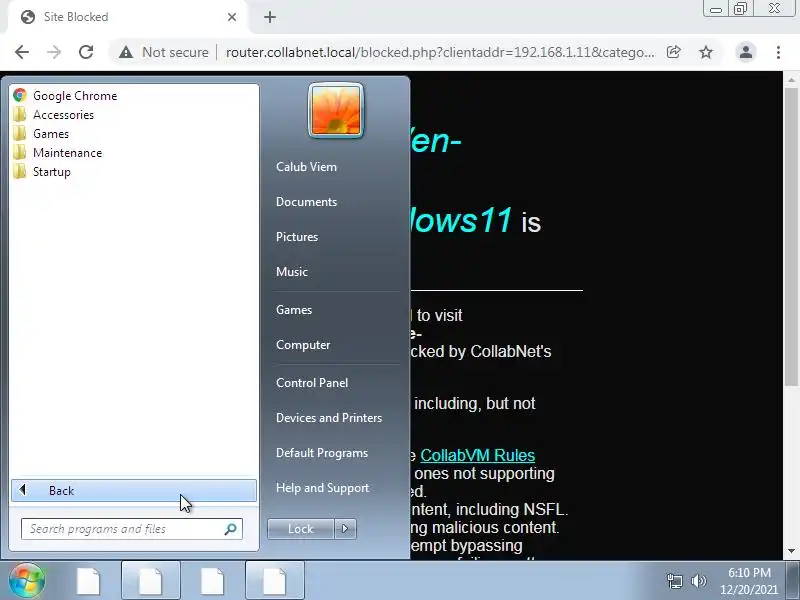Click the third blank taskbar icon
800x600 pixels.
(x=212, y=581)
